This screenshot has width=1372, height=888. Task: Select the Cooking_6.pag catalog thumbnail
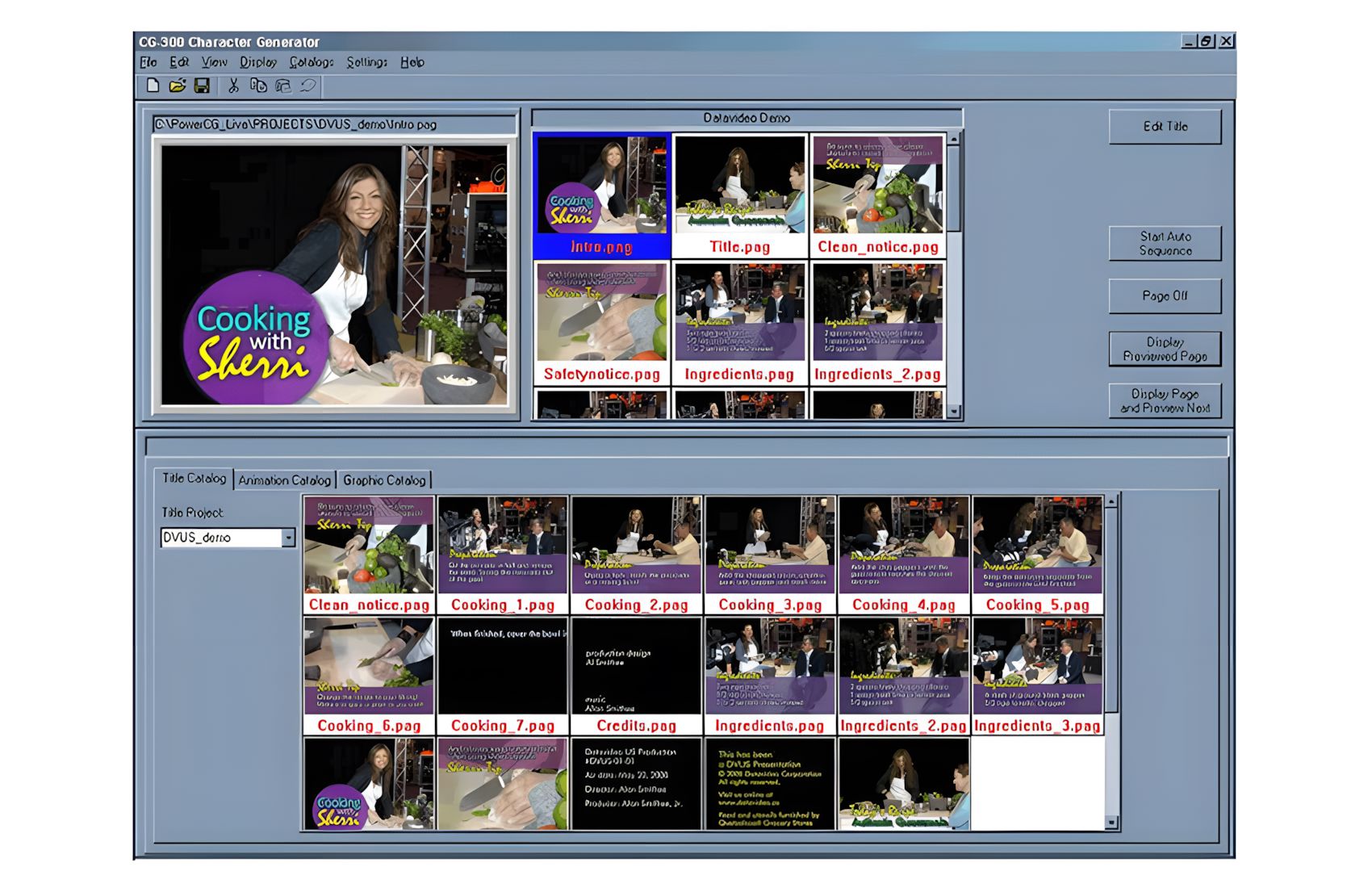(369, 676)
